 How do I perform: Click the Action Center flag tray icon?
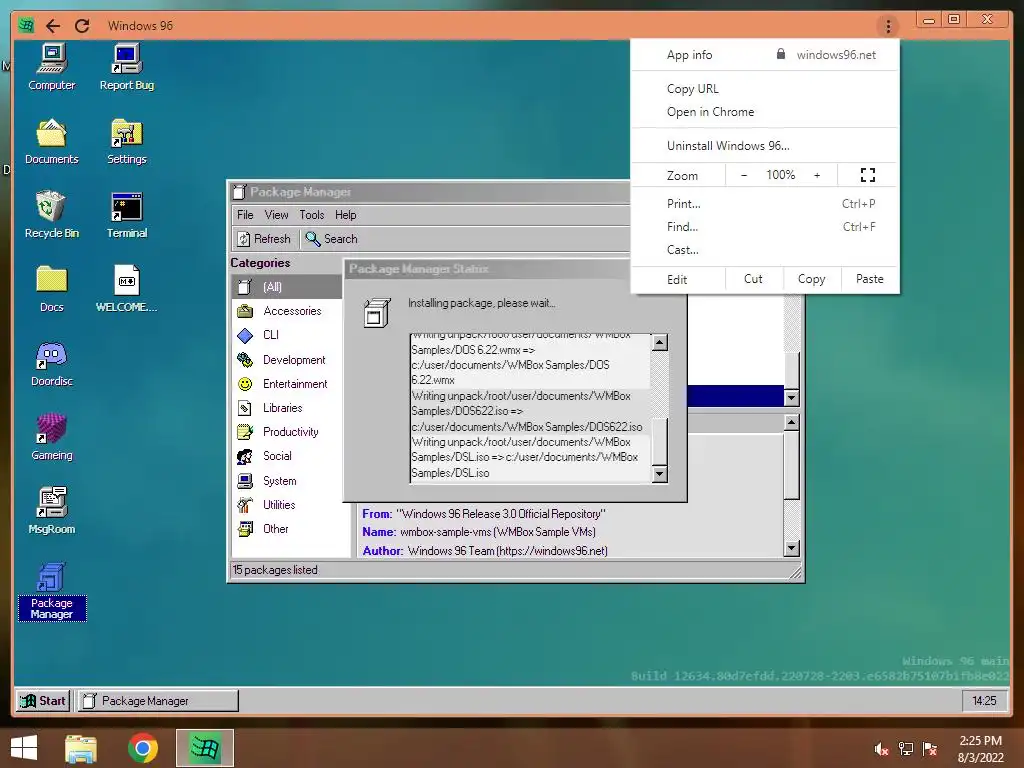[930, 749]
